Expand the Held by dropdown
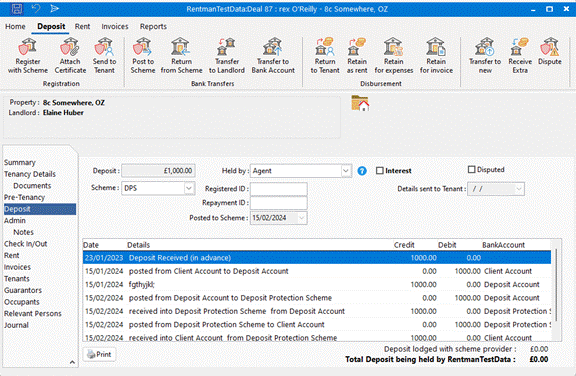This screenshot has width=576, height=376. 345,171
